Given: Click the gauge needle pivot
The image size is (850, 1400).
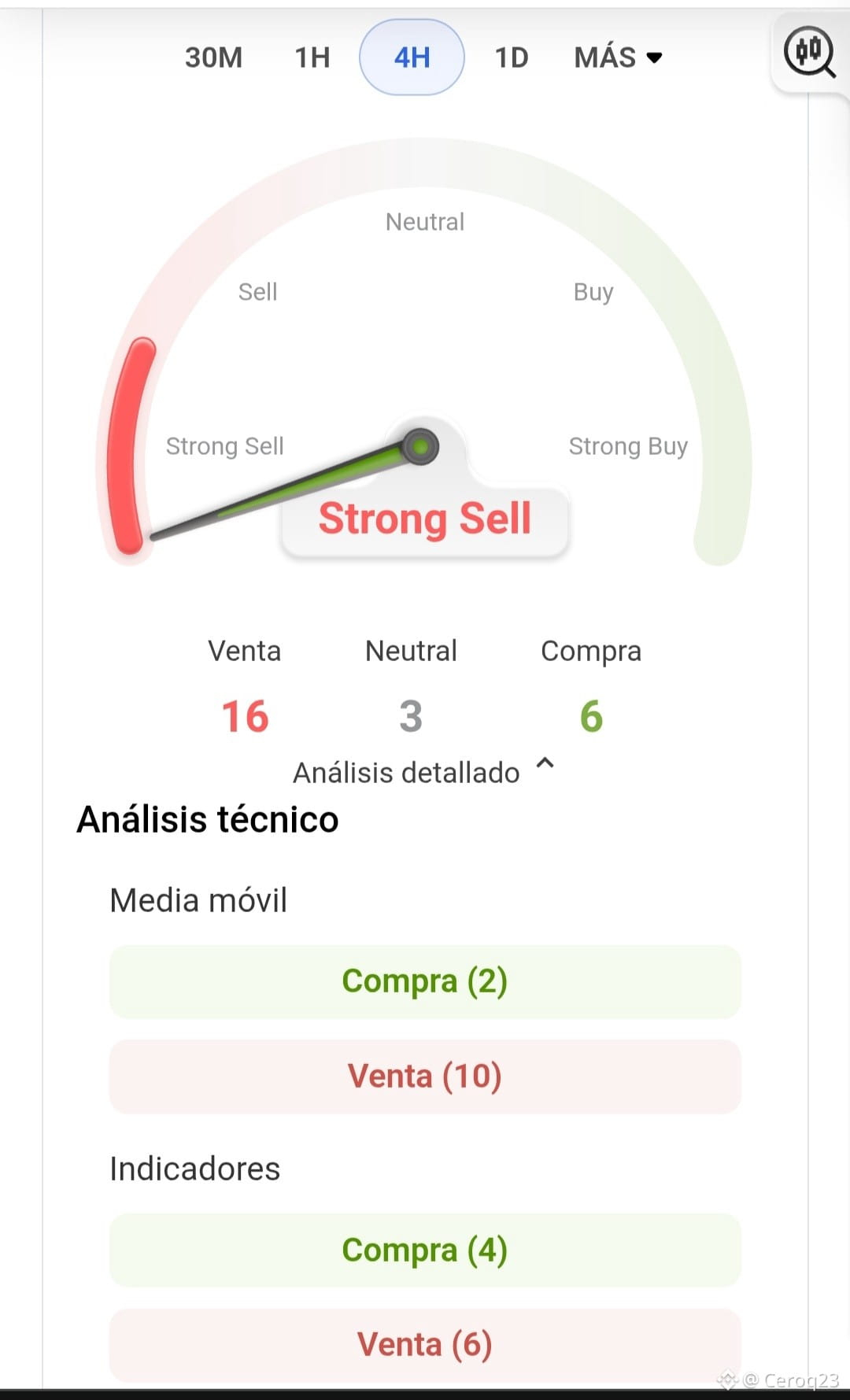Looking at the screenshot, I should tap(420, 446).
